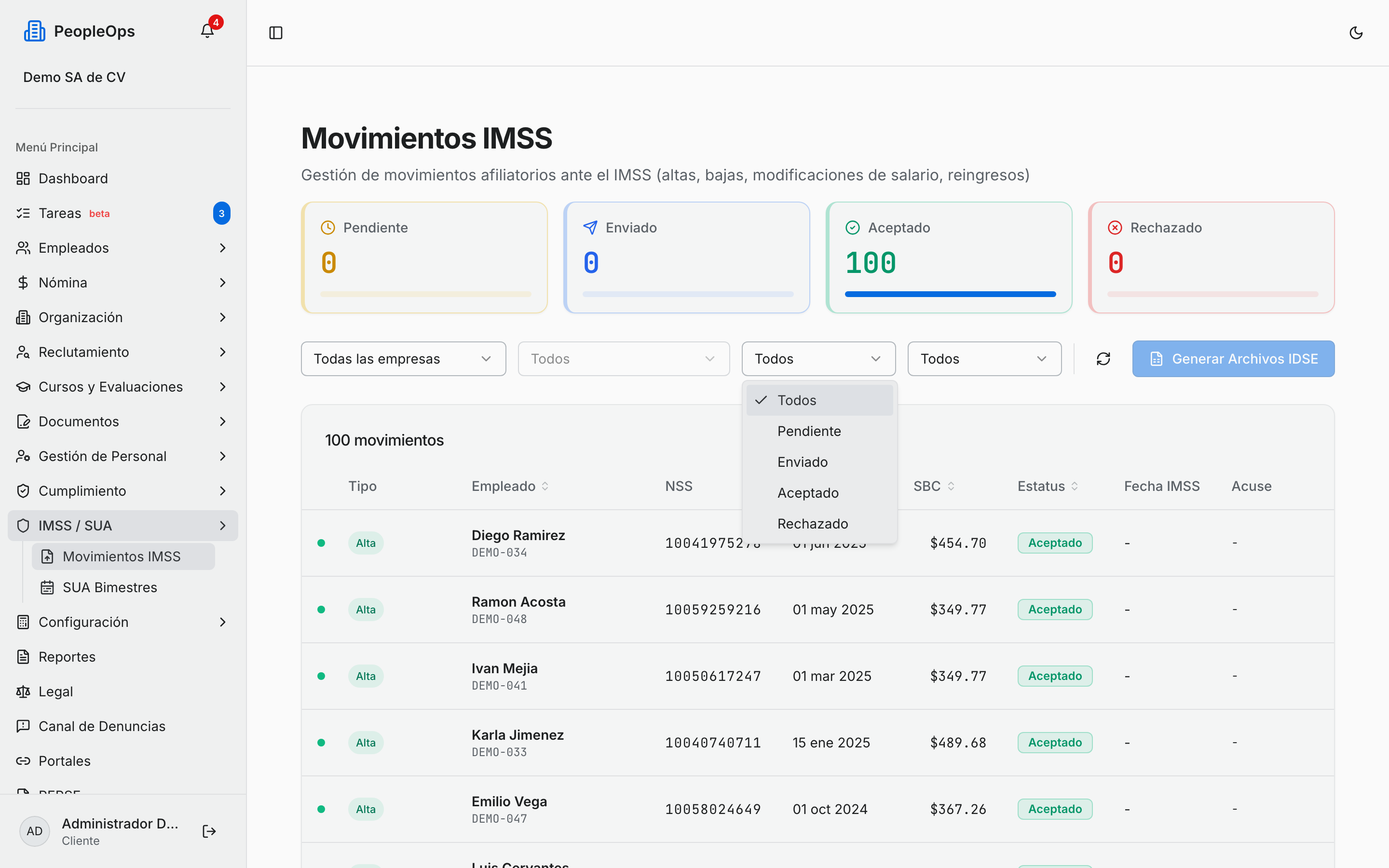The image size is (1389, 868).
Task: Click NSS 10058024649 for Emilio Vega
Action: pyautogui.click(x=713, y=810)
